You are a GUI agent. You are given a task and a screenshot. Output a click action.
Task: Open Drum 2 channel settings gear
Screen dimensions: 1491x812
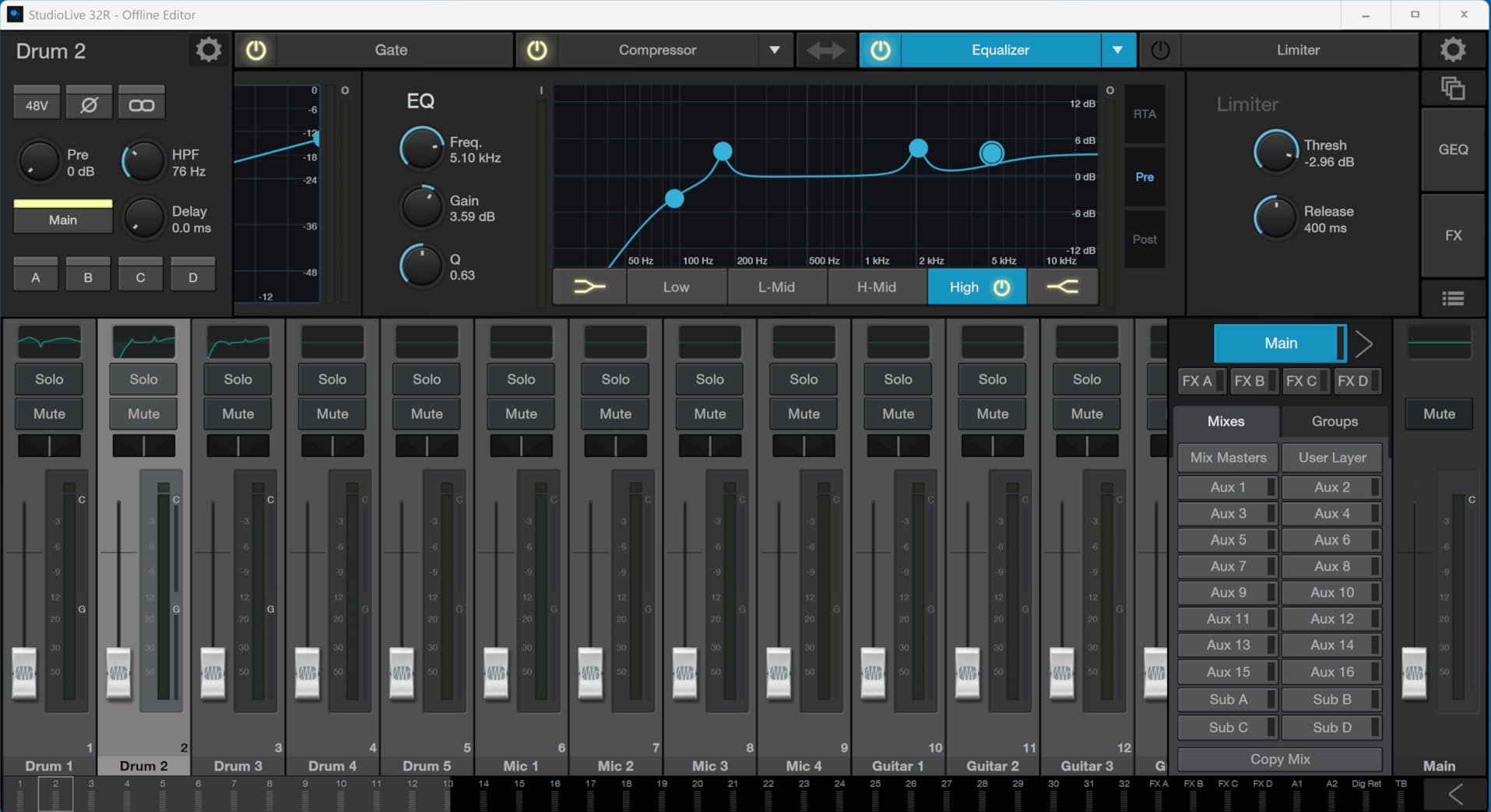[208, 51]
